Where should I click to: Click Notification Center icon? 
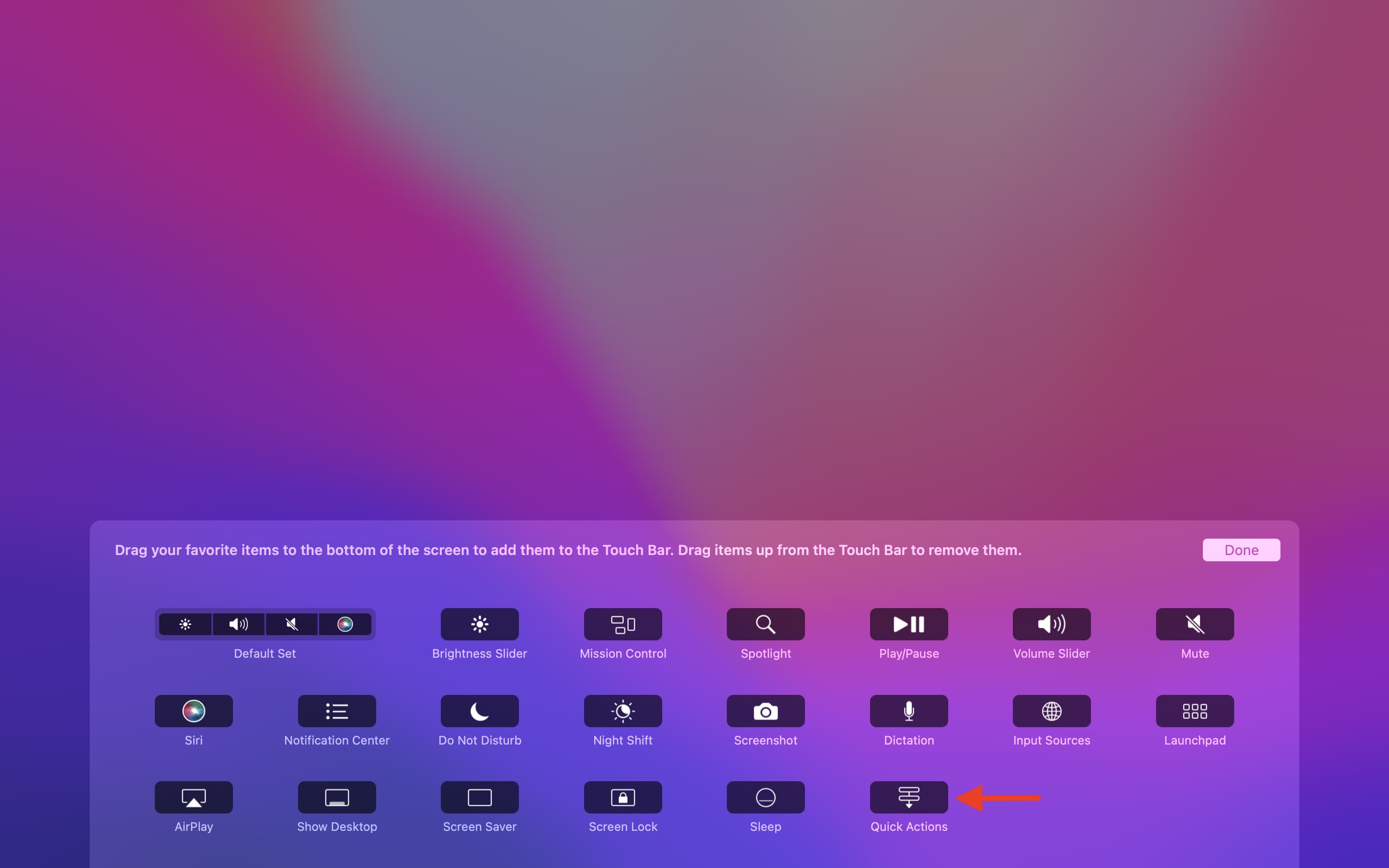click(x=337, y=711)
